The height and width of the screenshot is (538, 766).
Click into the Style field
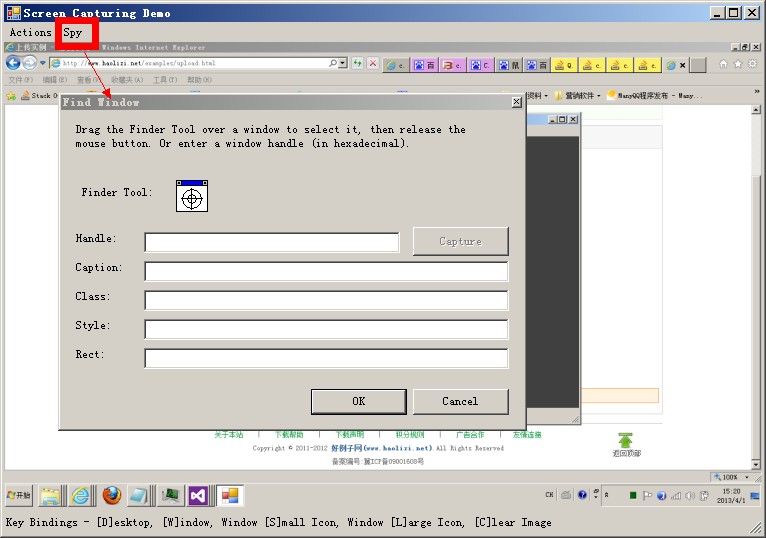[326, 329]
